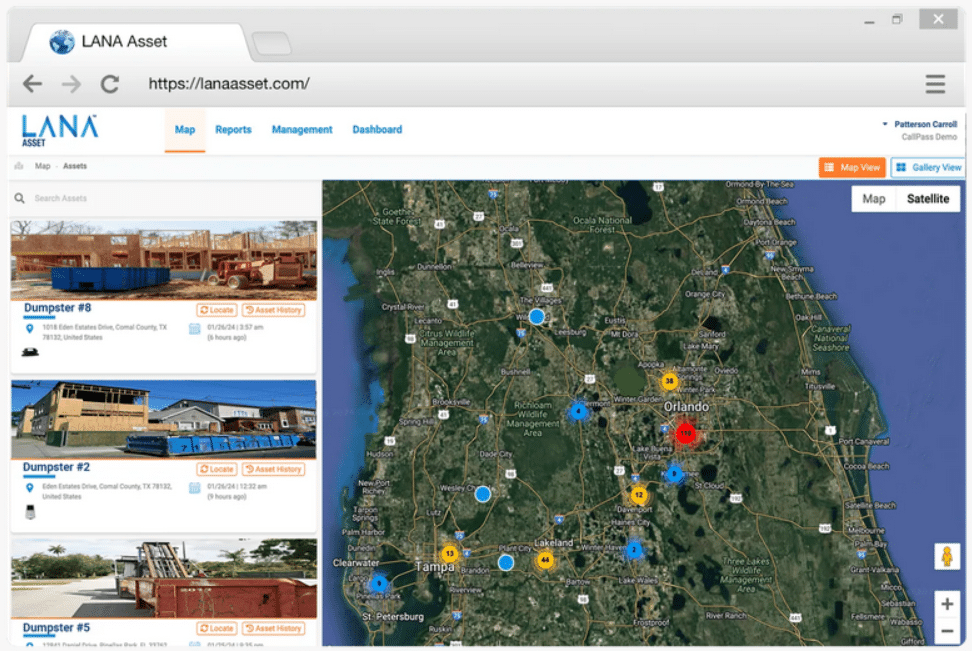Click Locate for Dumpster #8
The image size is (972, 651).
(216, 310)
